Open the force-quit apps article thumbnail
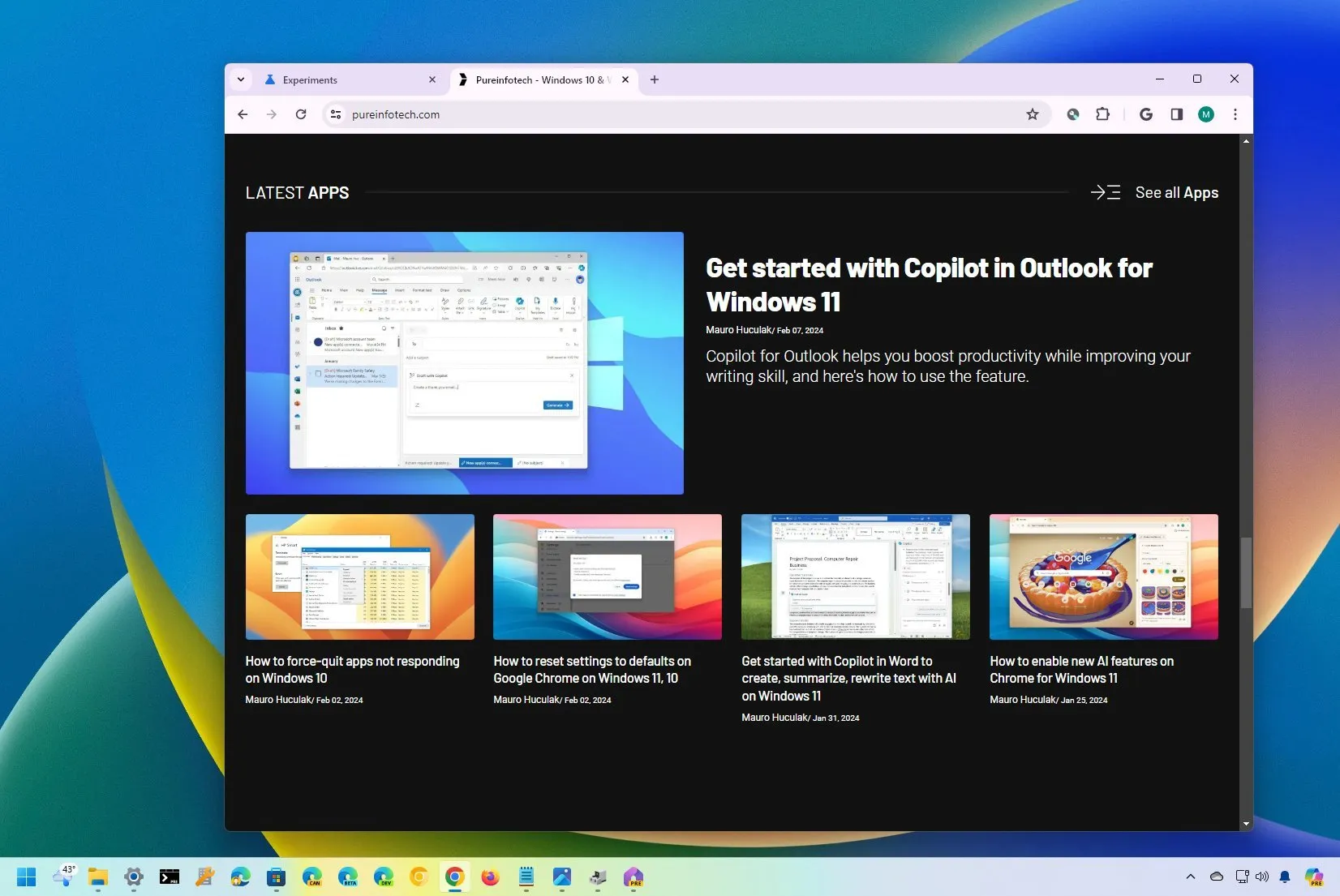Screen dimensions: 1340x896 tap(360, 577)
